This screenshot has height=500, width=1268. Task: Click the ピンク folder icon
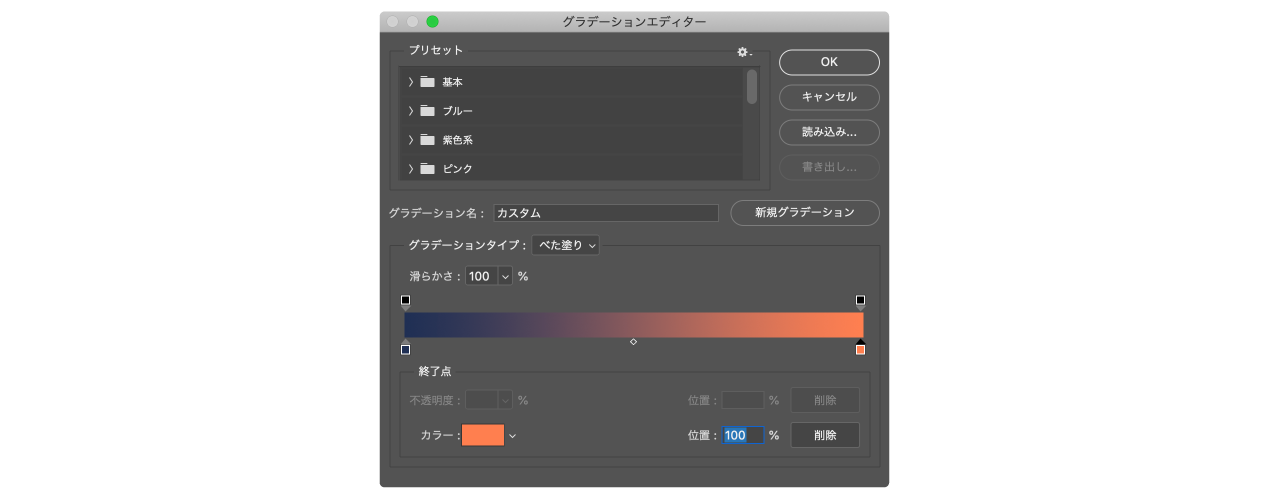[x=428, y=169]
